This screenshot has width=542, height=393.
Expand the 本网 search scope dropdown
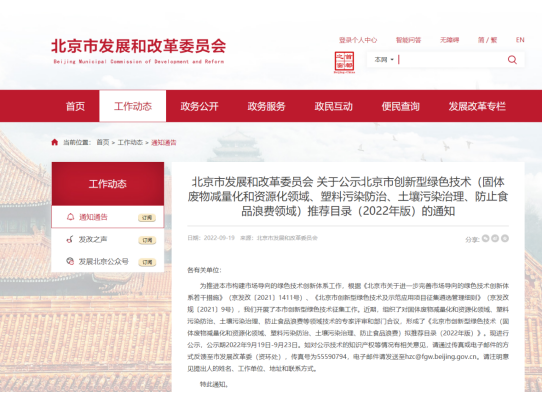pyautogui.click(x=384, y=60)
